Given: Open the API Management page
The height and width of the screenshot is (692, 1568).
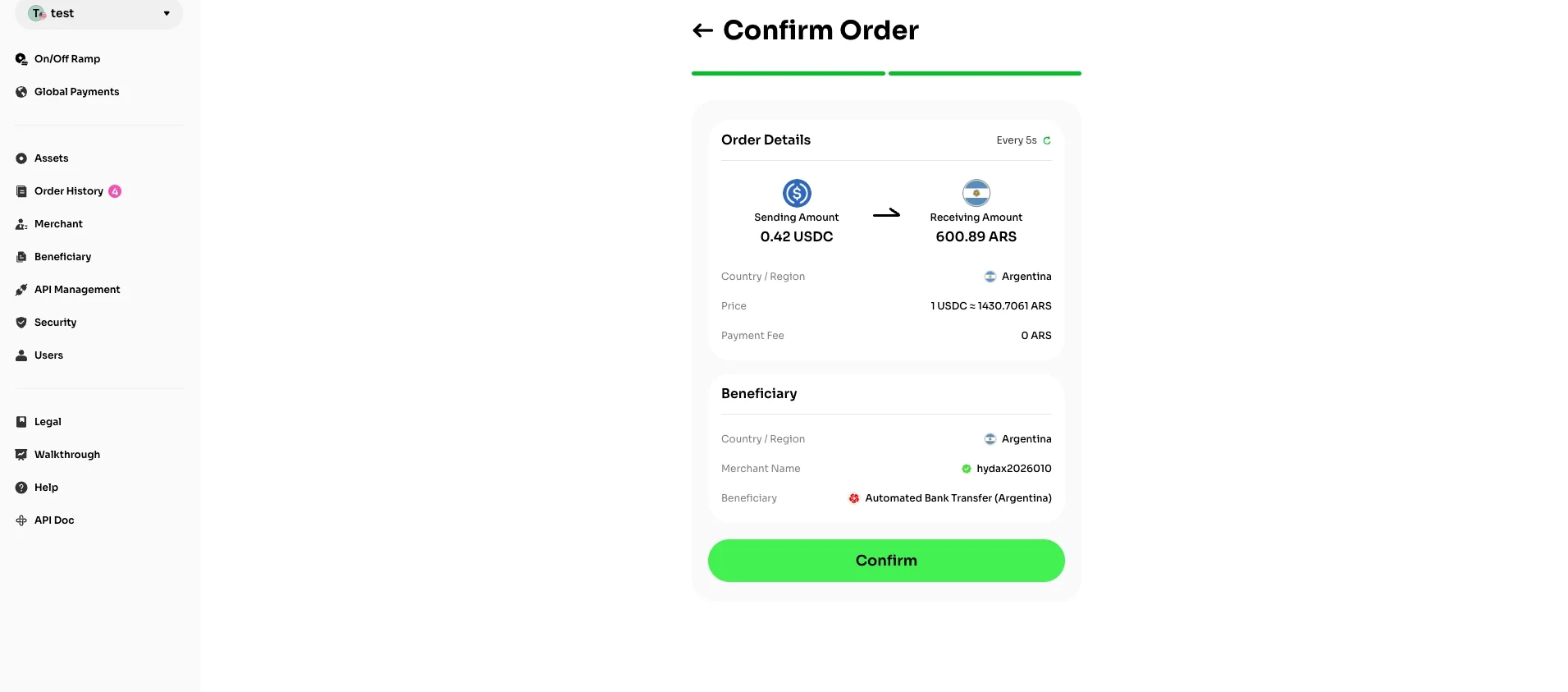Looking at the screenshot, I should coord(67,290).
